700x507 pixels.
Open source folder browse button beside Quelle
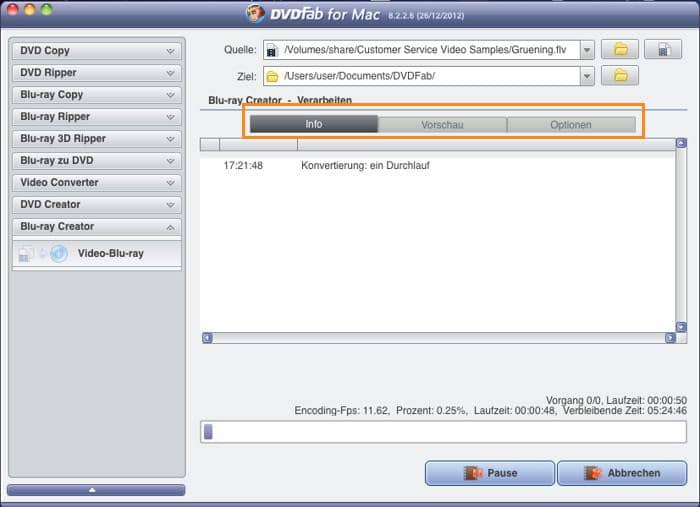[620, 49]
